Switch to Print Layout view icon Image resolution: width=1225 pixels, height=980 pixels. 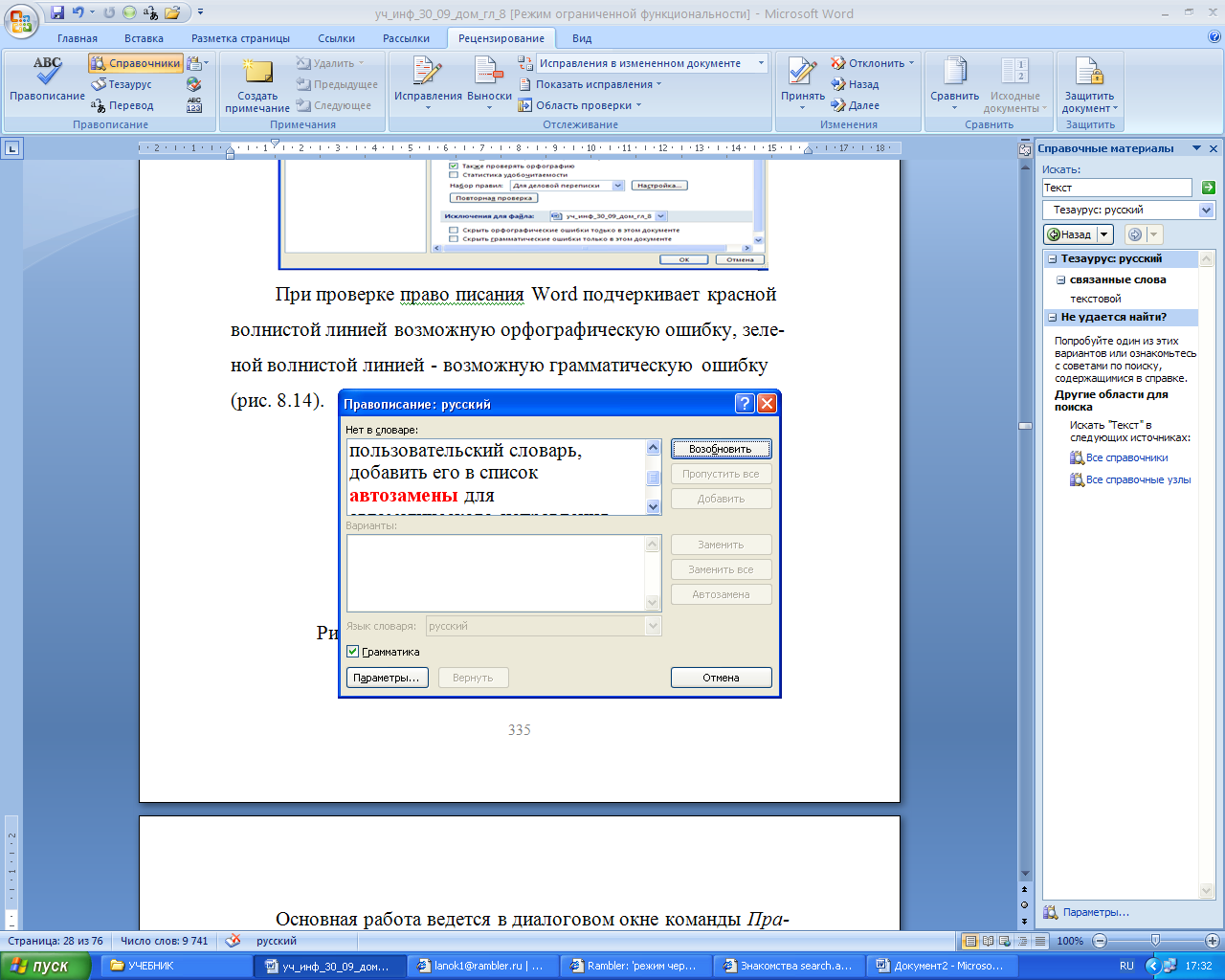click(969, 941)
